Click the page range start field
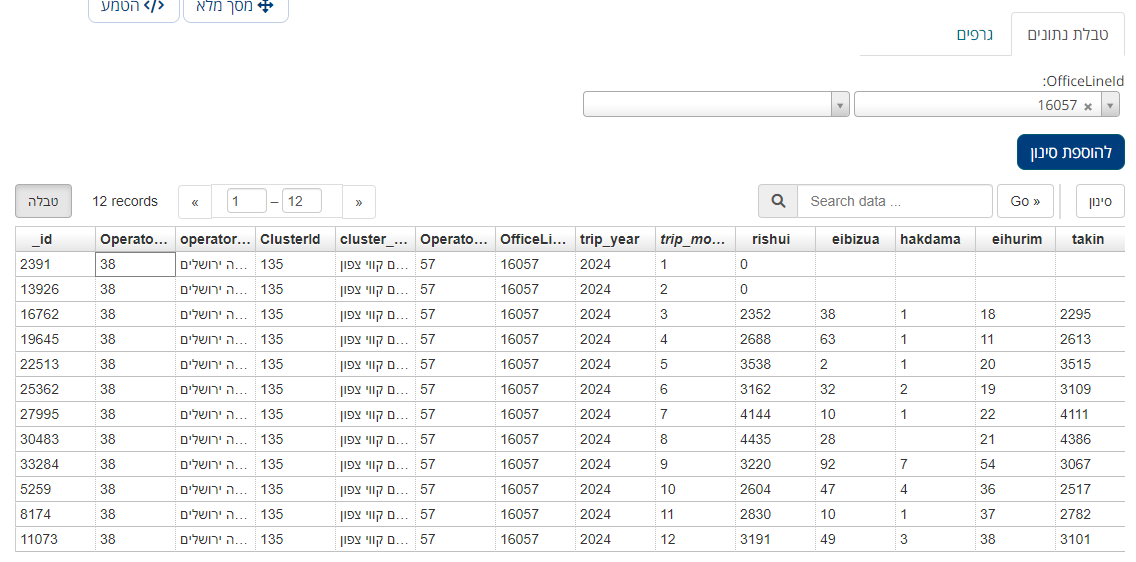 click(246, 201)
